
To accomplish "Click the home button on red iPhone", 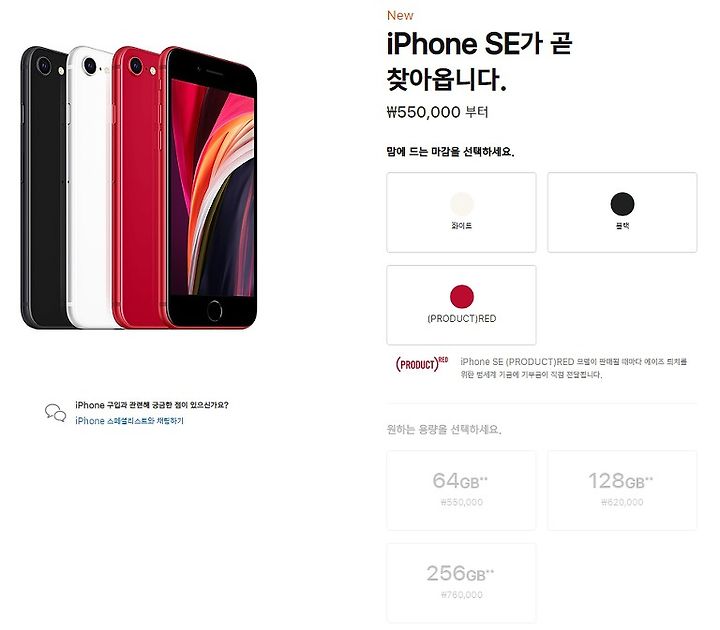I will point(214,311).
